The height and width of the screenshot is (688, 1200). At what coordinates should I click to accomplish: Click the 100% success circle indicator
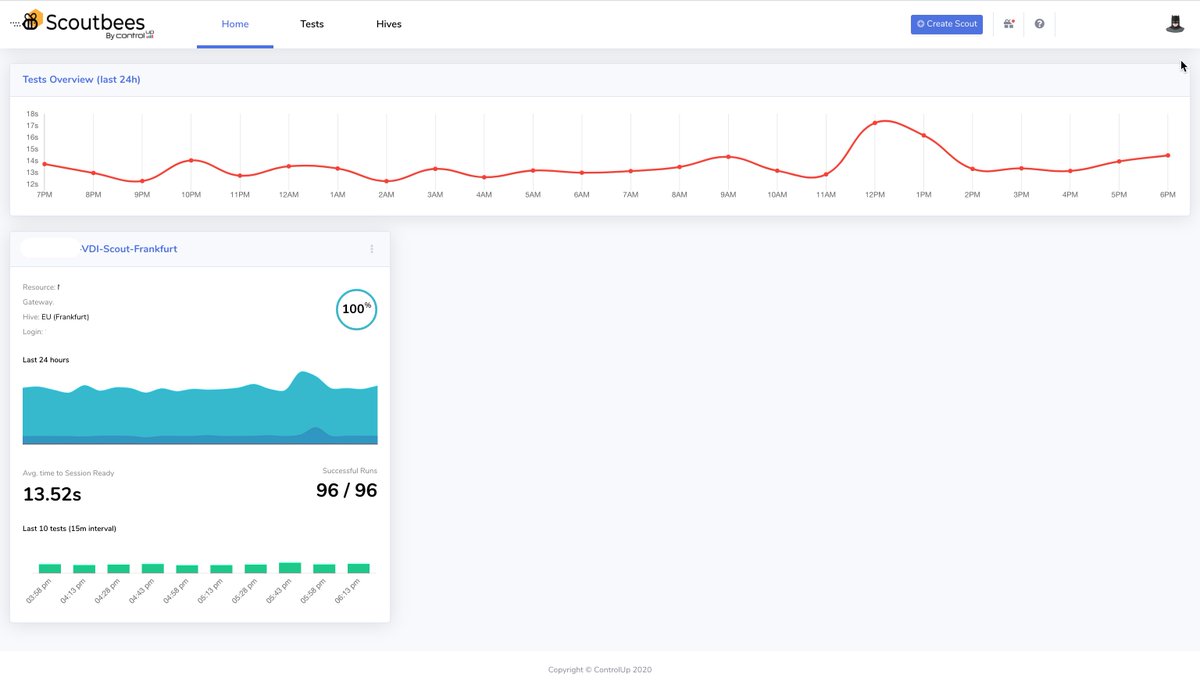[x=357, y=309]
